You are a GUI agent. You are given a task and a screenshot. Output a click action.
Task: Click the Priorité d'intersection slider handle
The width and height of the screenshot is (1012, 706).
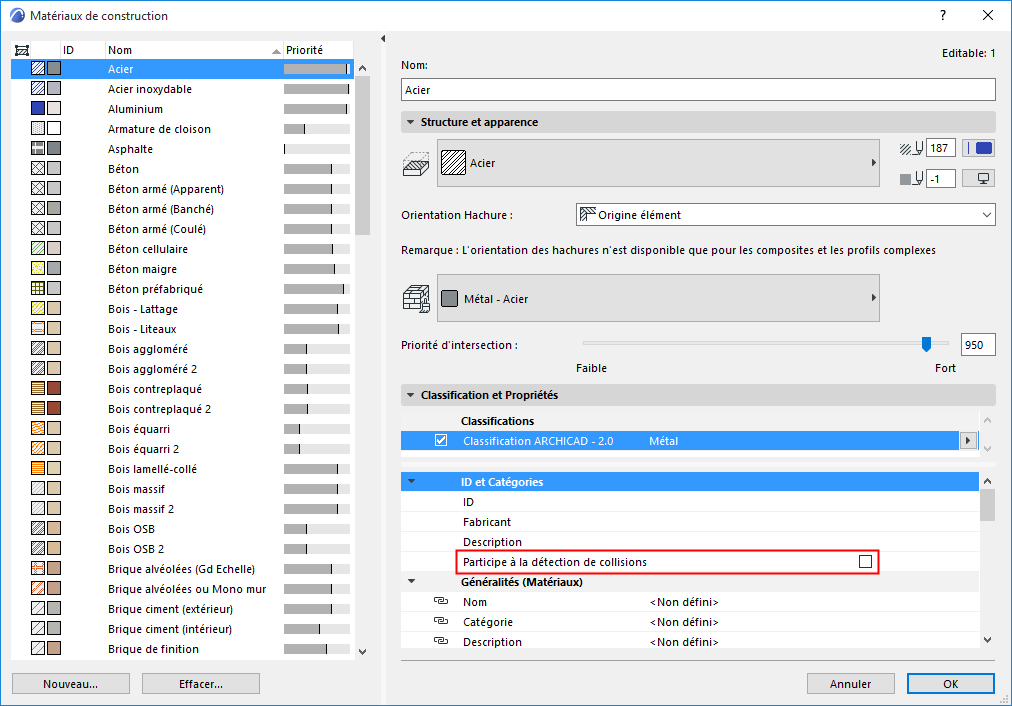click(926, 343)
